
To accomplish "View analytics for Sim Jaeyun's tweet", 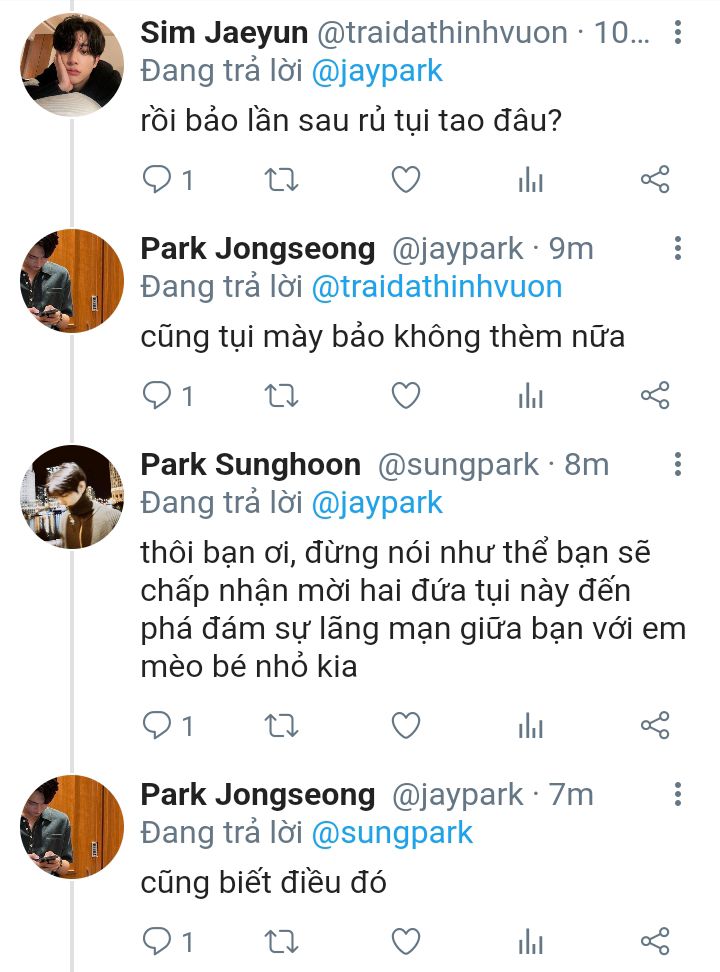I will pos(530,180).
